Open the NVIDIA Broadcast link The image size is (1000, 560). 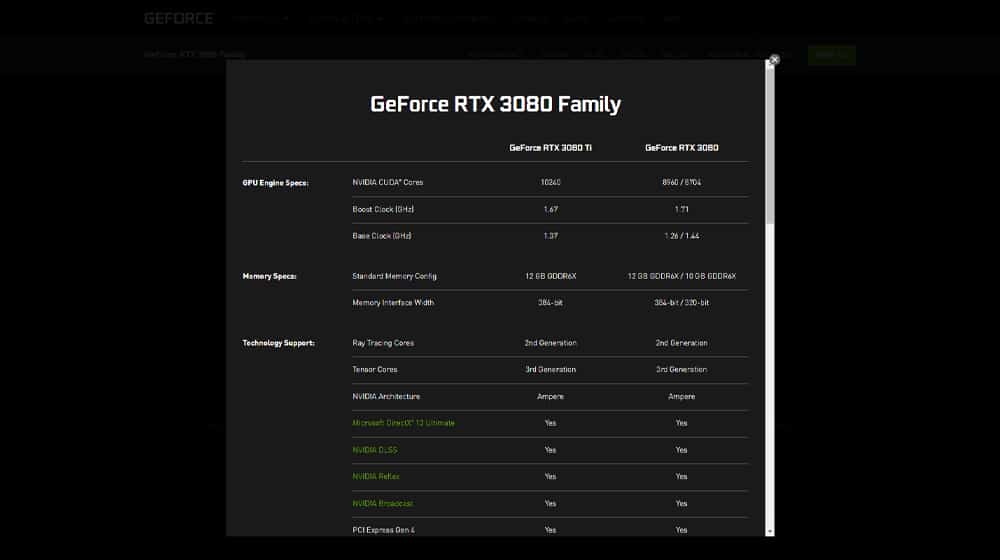point(383,503)
